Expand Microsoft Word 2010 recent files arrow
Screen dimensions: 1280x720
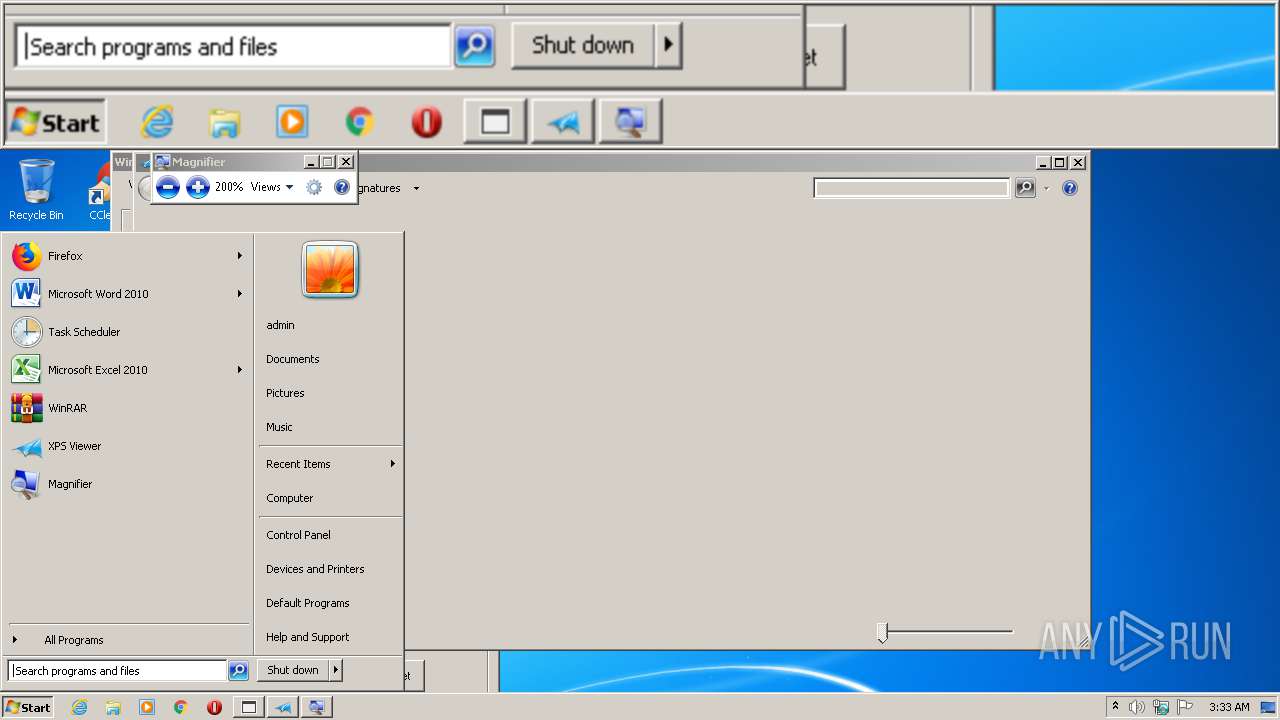[x=240, y=294]
